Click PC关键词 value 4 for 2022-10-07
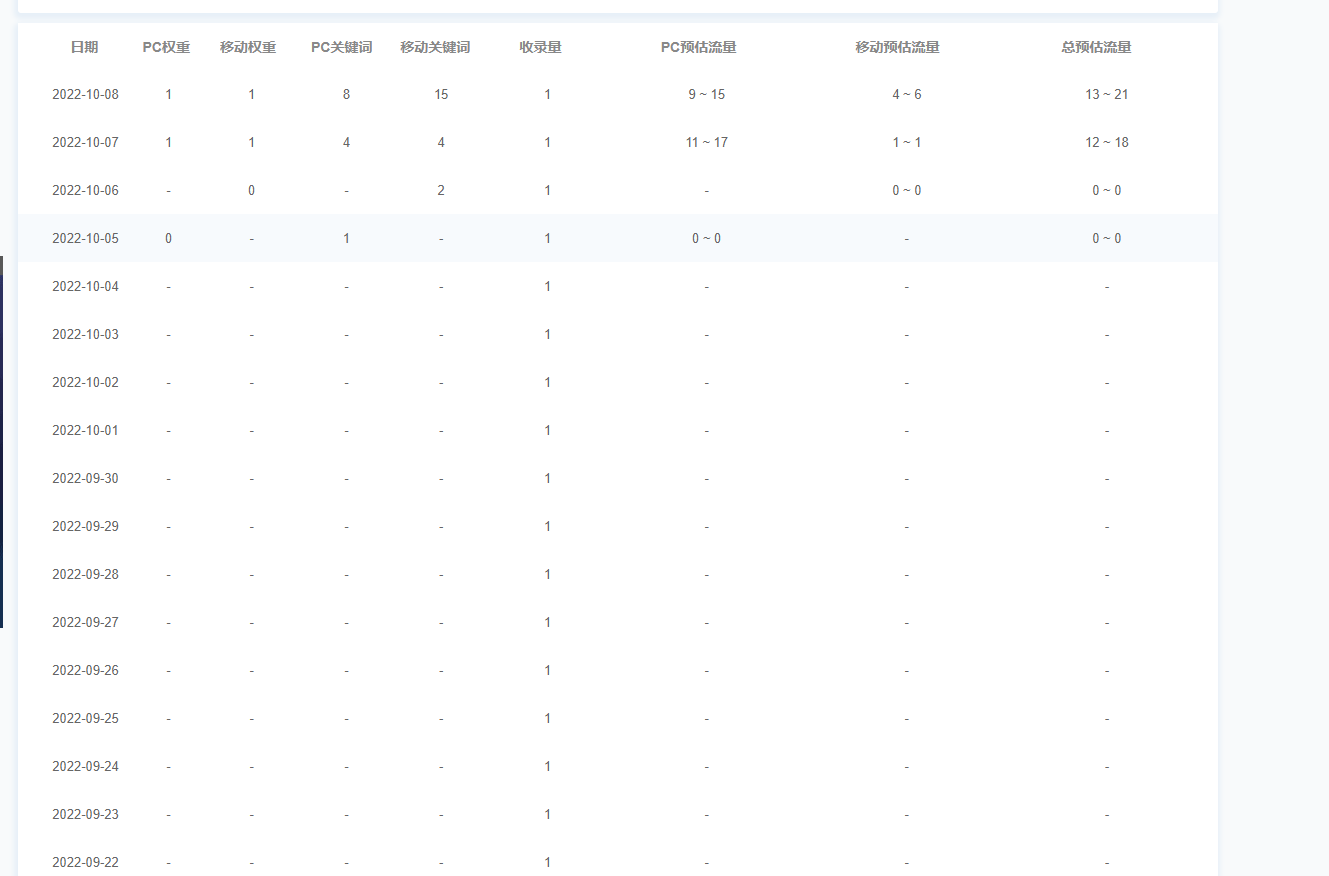This screenshot has width=1329, height=876. click(346, 142)
